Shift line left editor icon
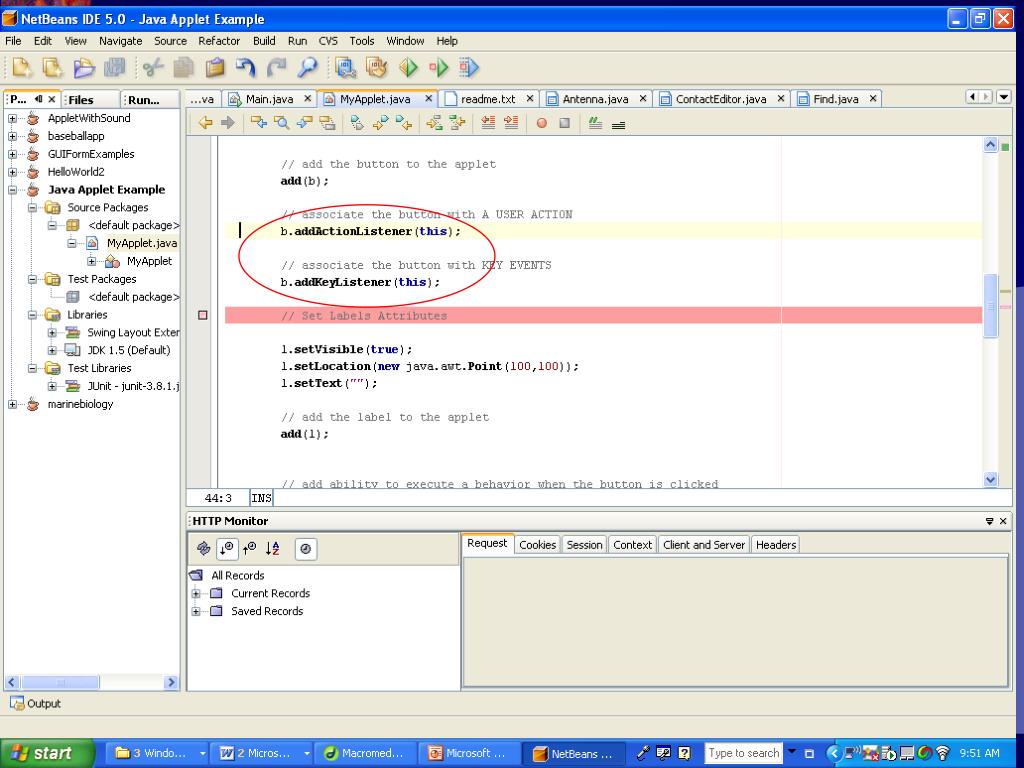1024x768 pixels. (488, 123)
